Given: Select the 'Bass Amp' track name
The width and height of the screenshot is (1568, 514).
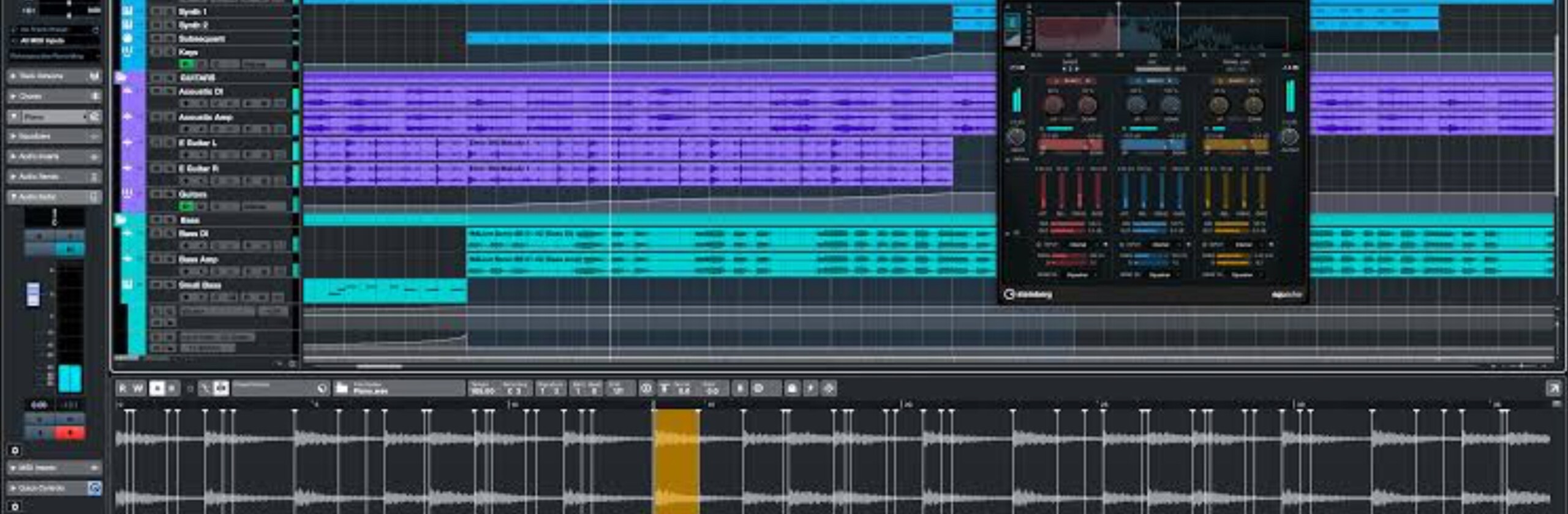Looking at the screenshot, I should (198, 259).
